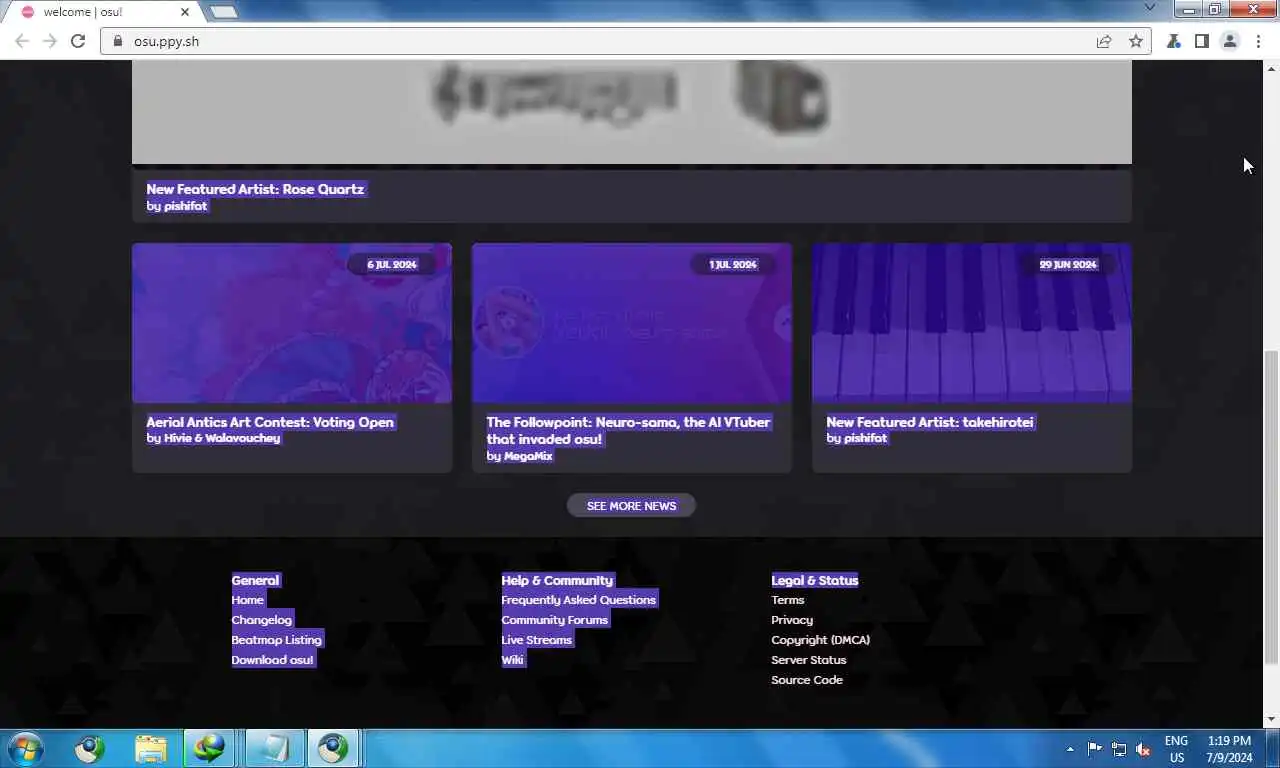The image size is (1280, 768).
Task: Open Frequently Asked Questions link
Action: tap(579, 600)
